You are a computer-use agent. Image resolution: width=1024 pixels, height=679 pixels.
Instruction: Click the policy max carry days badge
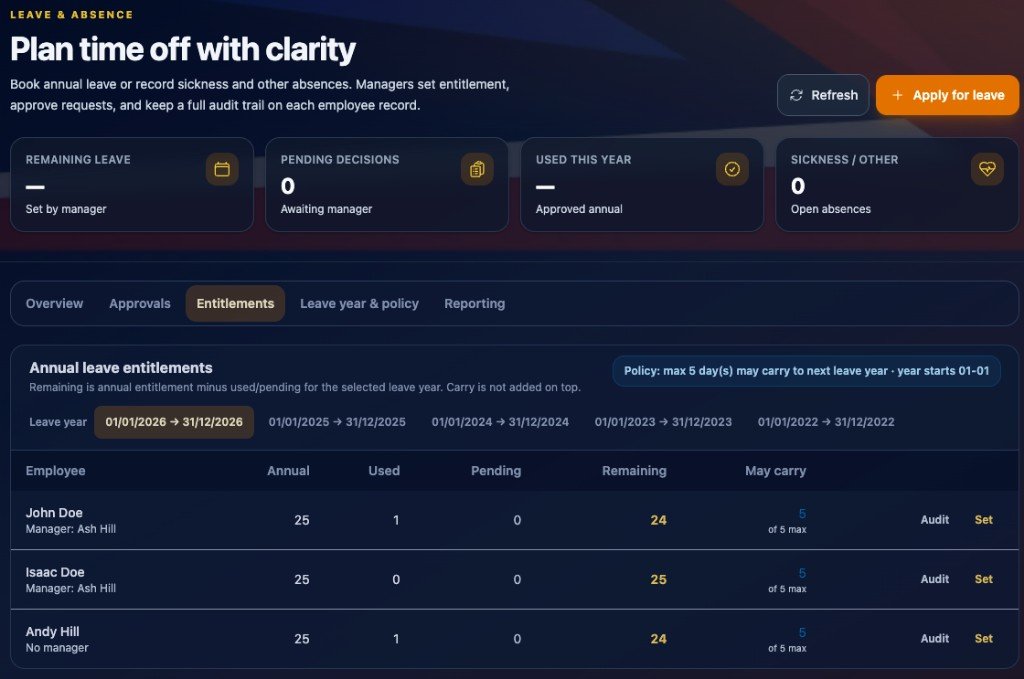pos(807,371)
